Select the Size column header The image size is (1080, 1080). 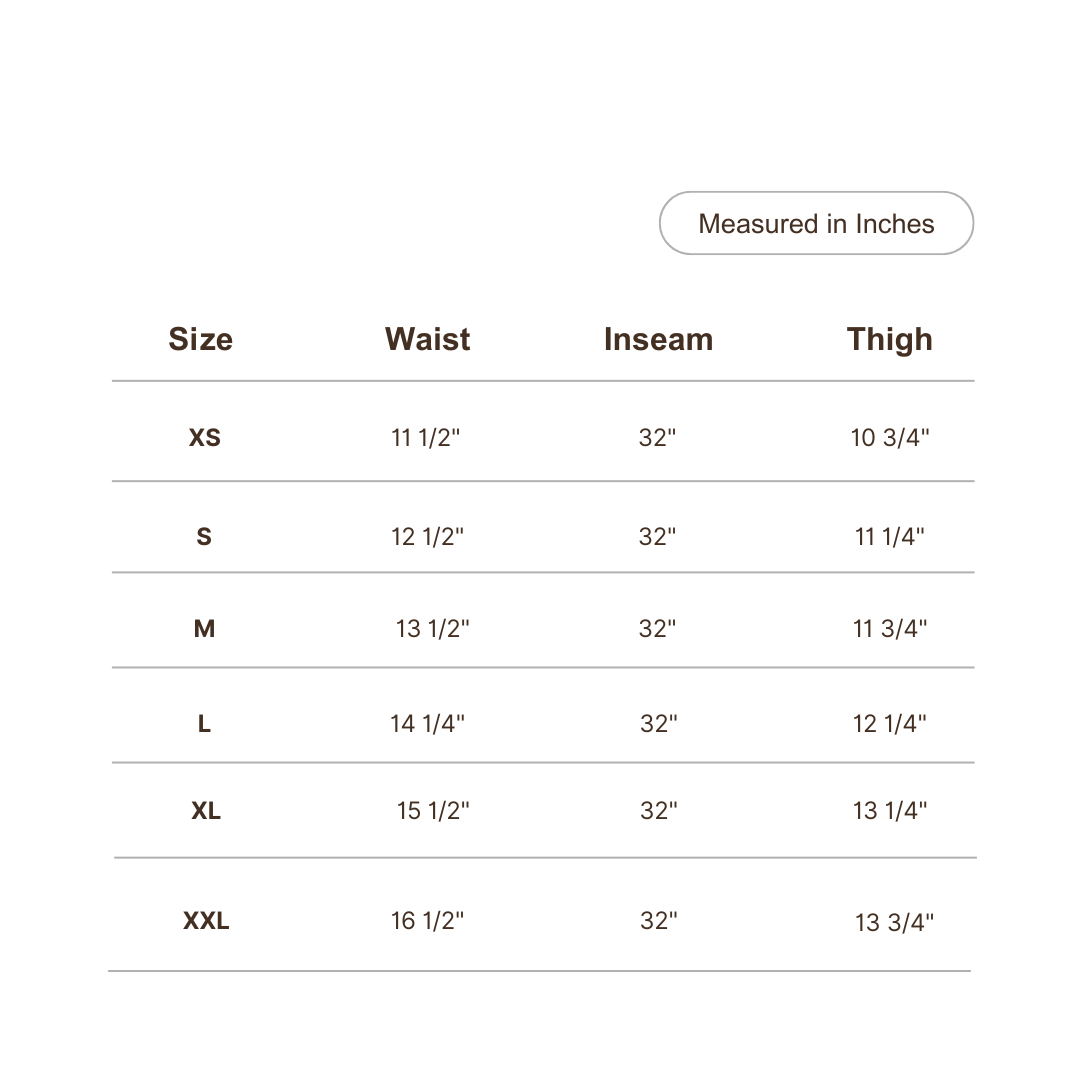click(x=200, y=339)
